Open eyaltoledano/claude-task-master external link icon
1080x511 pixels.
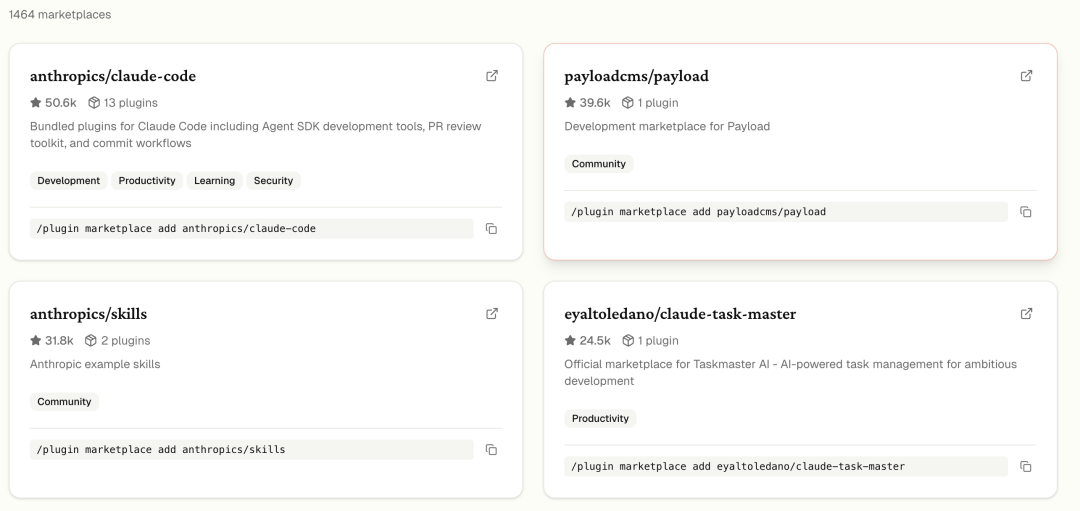[1026, 314]
